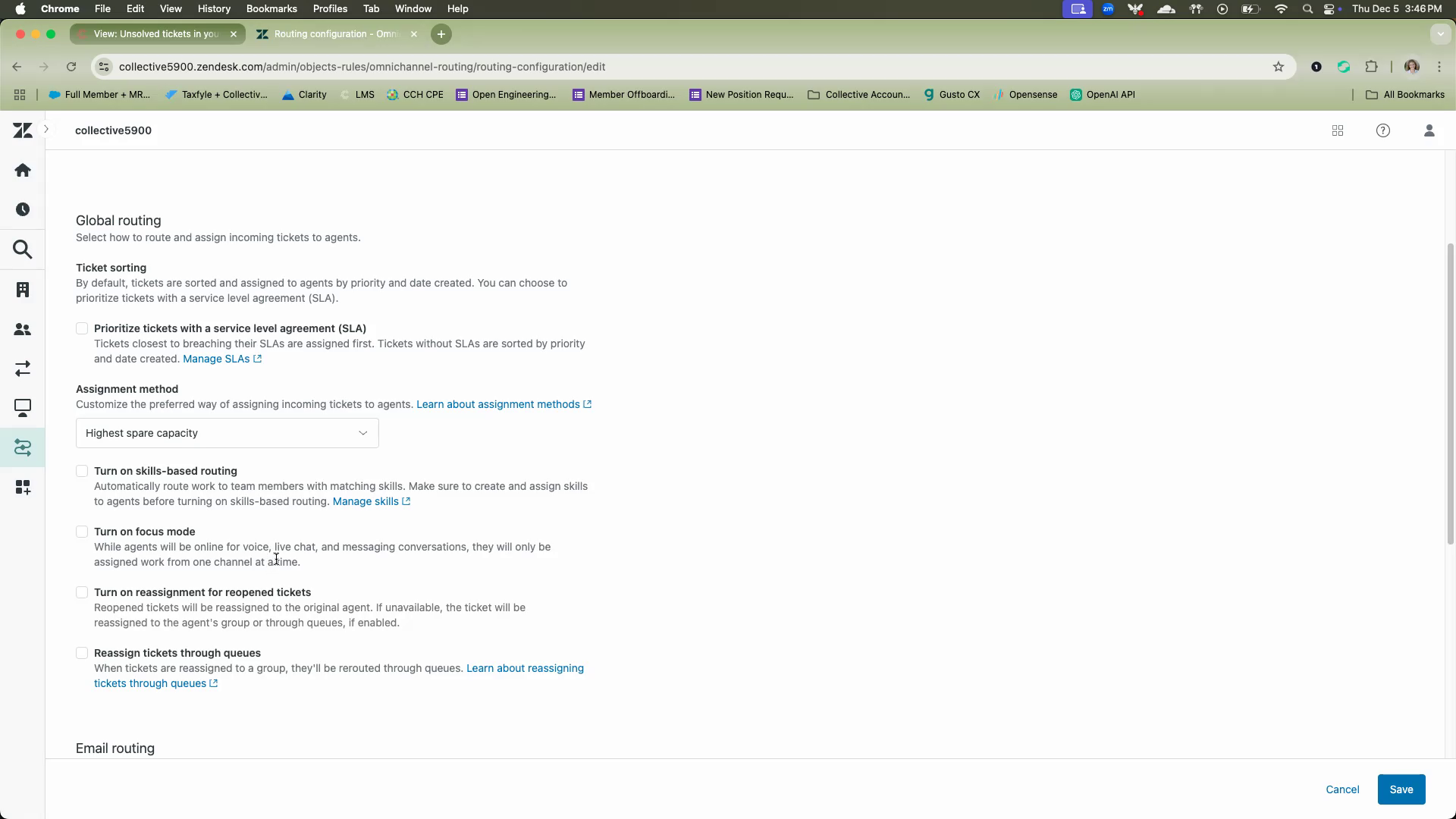Click the blue Save button
This screenshot has width=1456, height=819.
tap(1401, 789)
